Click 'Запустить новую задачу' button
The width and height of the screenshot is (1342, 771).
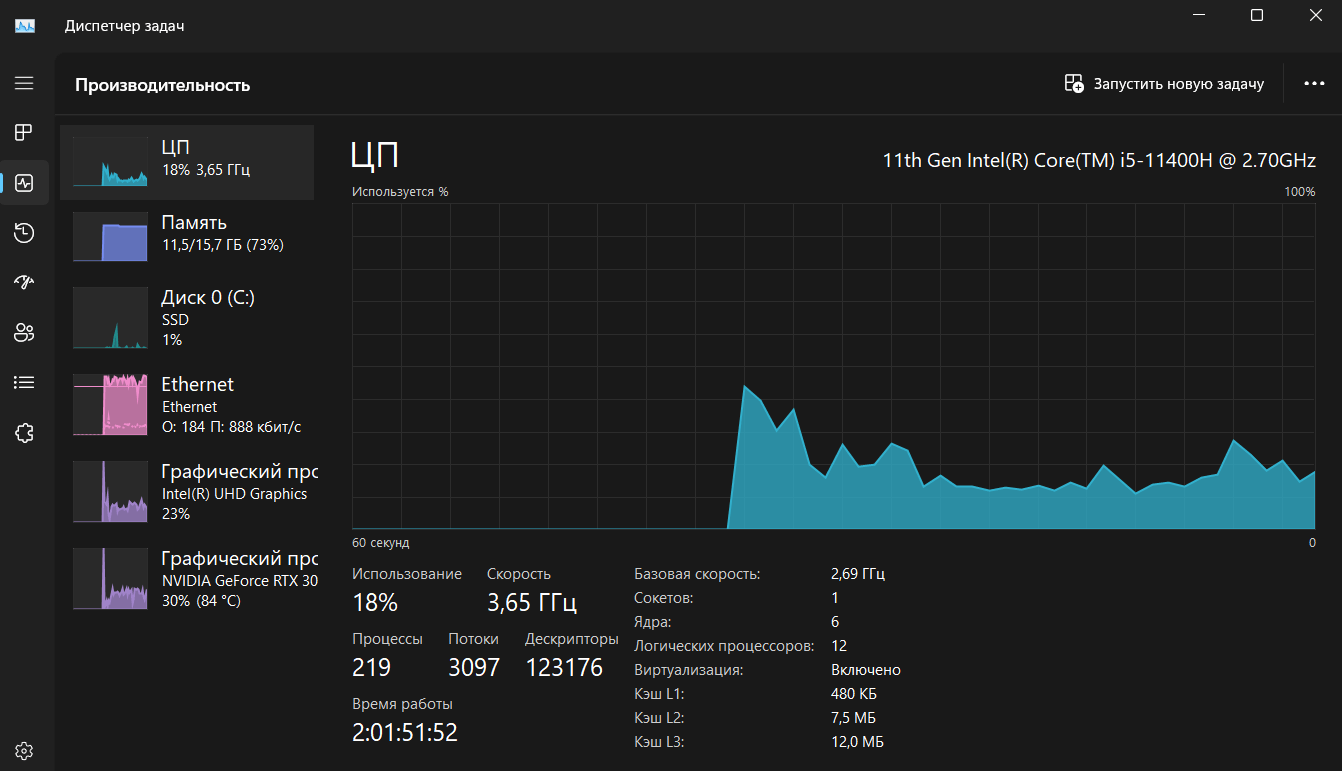[x=1164, y=84]
